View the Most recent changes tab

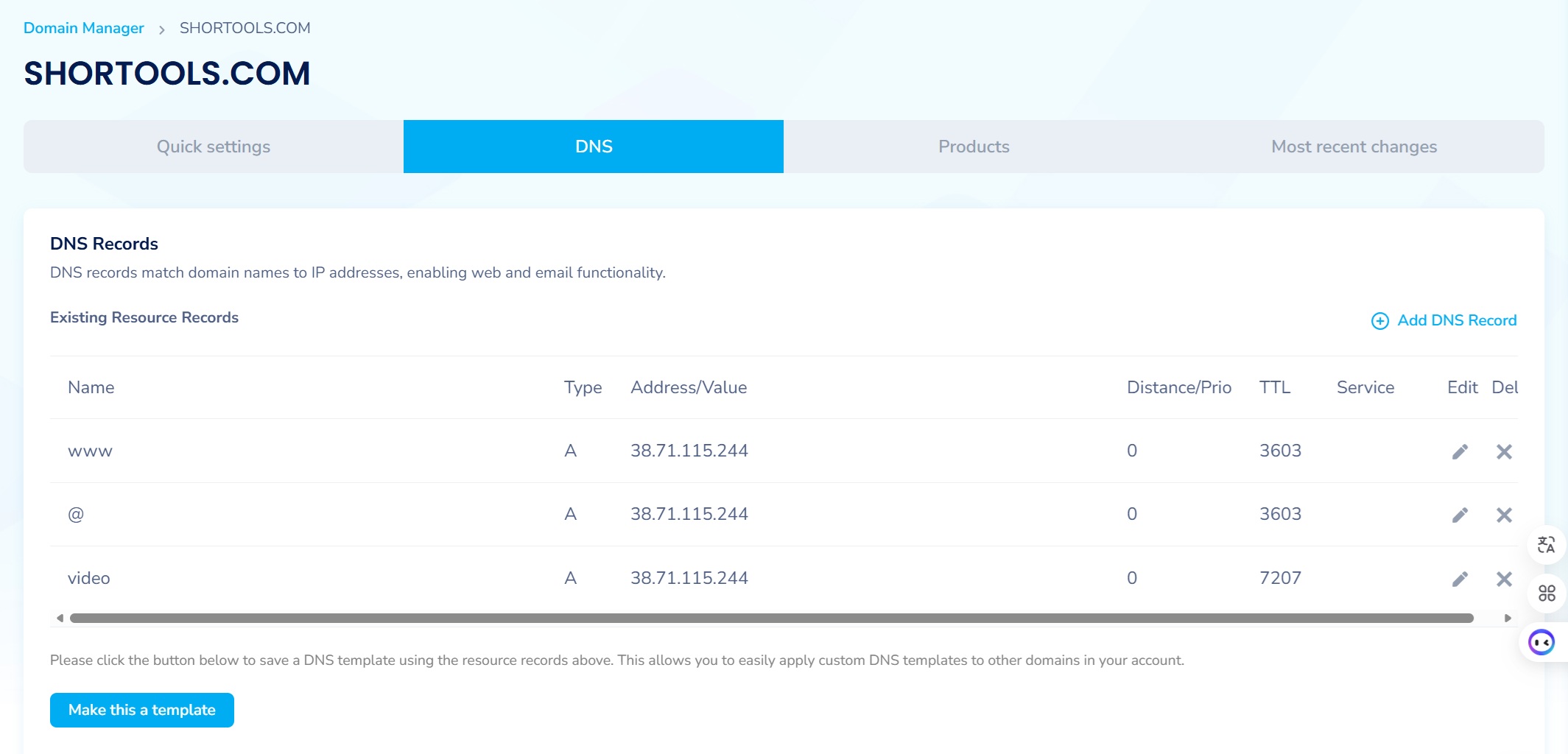pos(1354,147)
